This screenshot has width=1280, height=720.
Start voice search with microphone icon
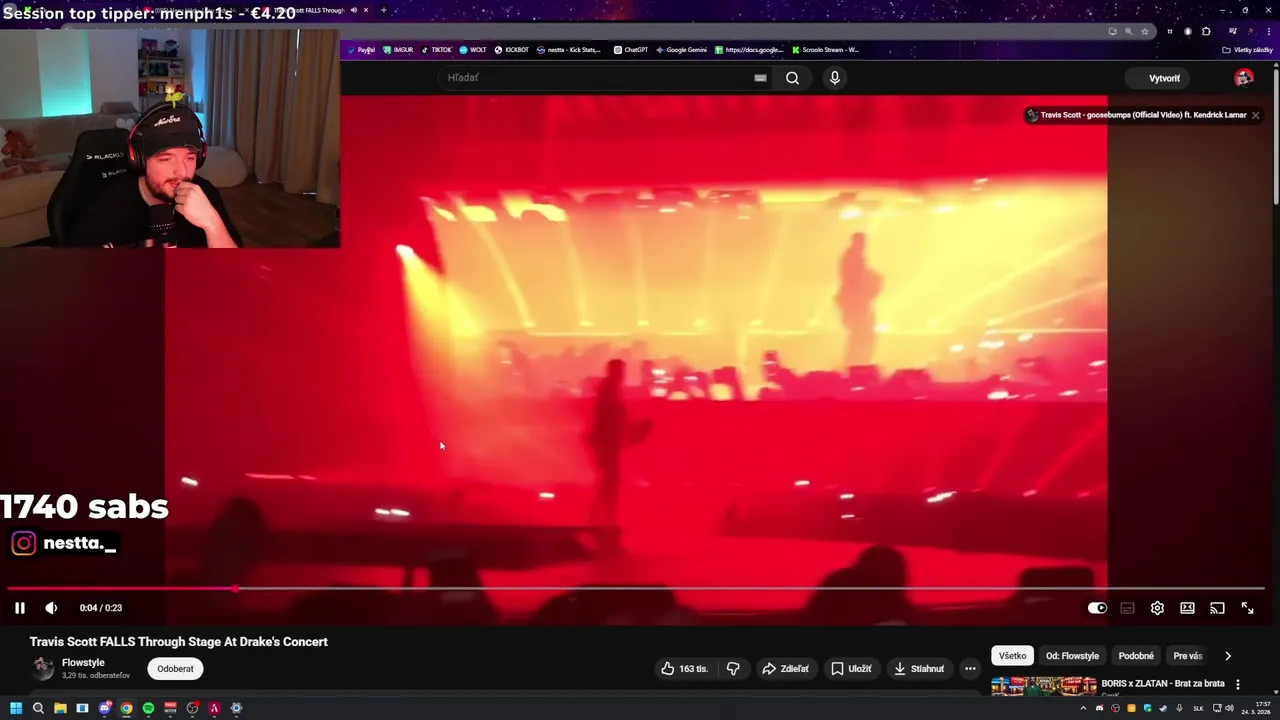[x=835, y=78]
